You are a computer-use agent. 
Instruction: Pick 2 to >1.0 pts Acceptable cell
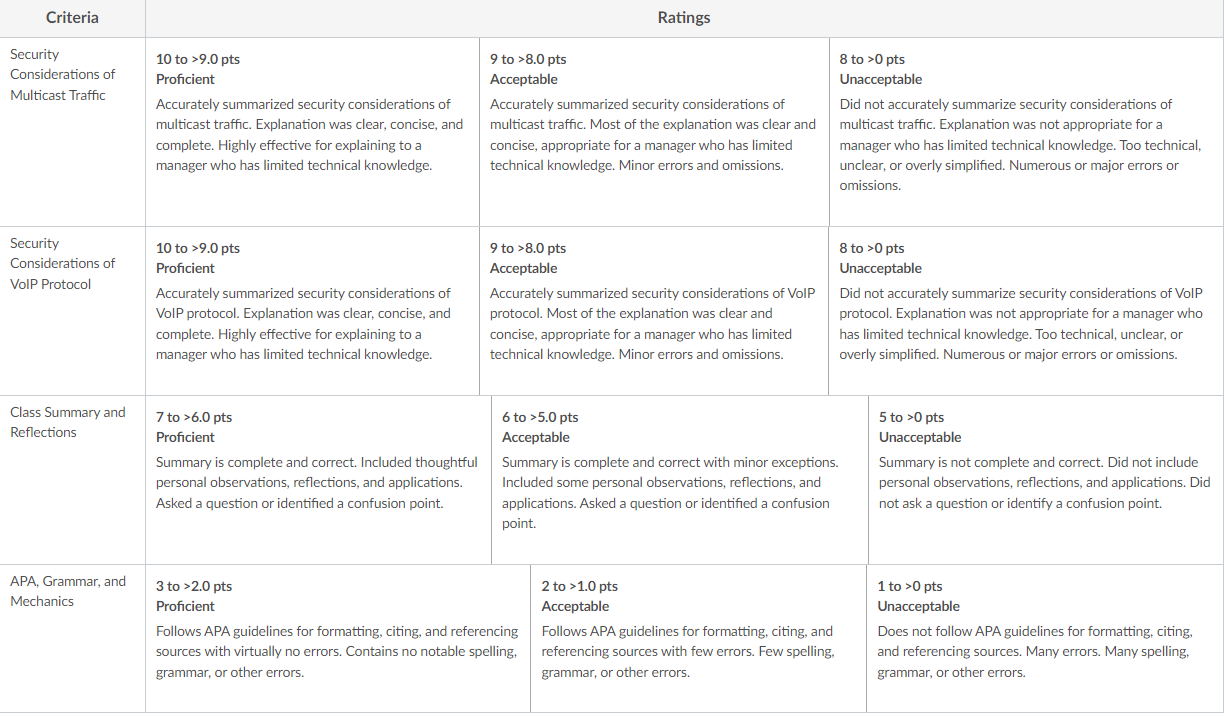click(698, 638)
